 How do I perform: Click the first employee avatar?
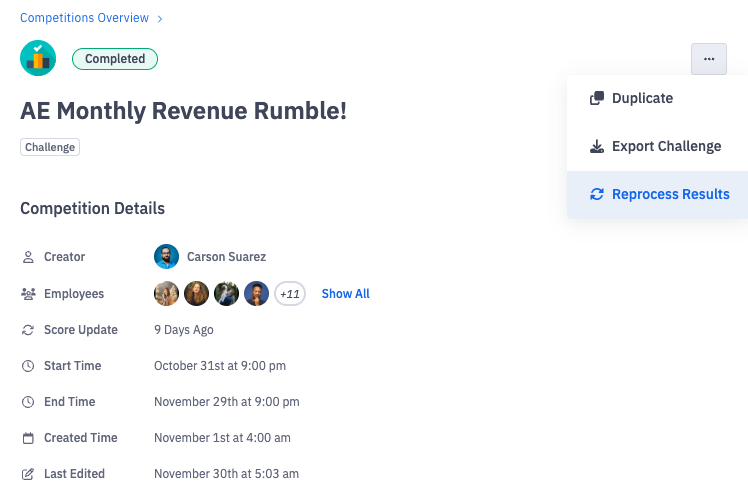tap(166, 294)
